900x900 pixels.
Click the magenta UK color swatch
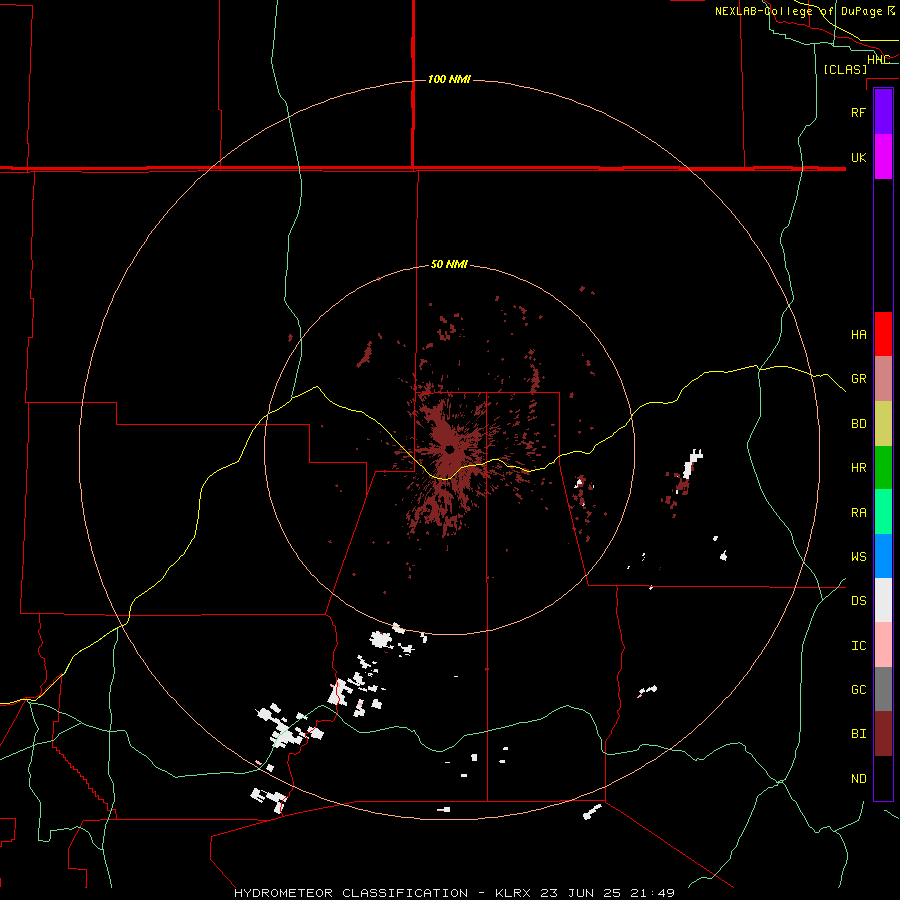pyautogui.click(x=883, y=157)
